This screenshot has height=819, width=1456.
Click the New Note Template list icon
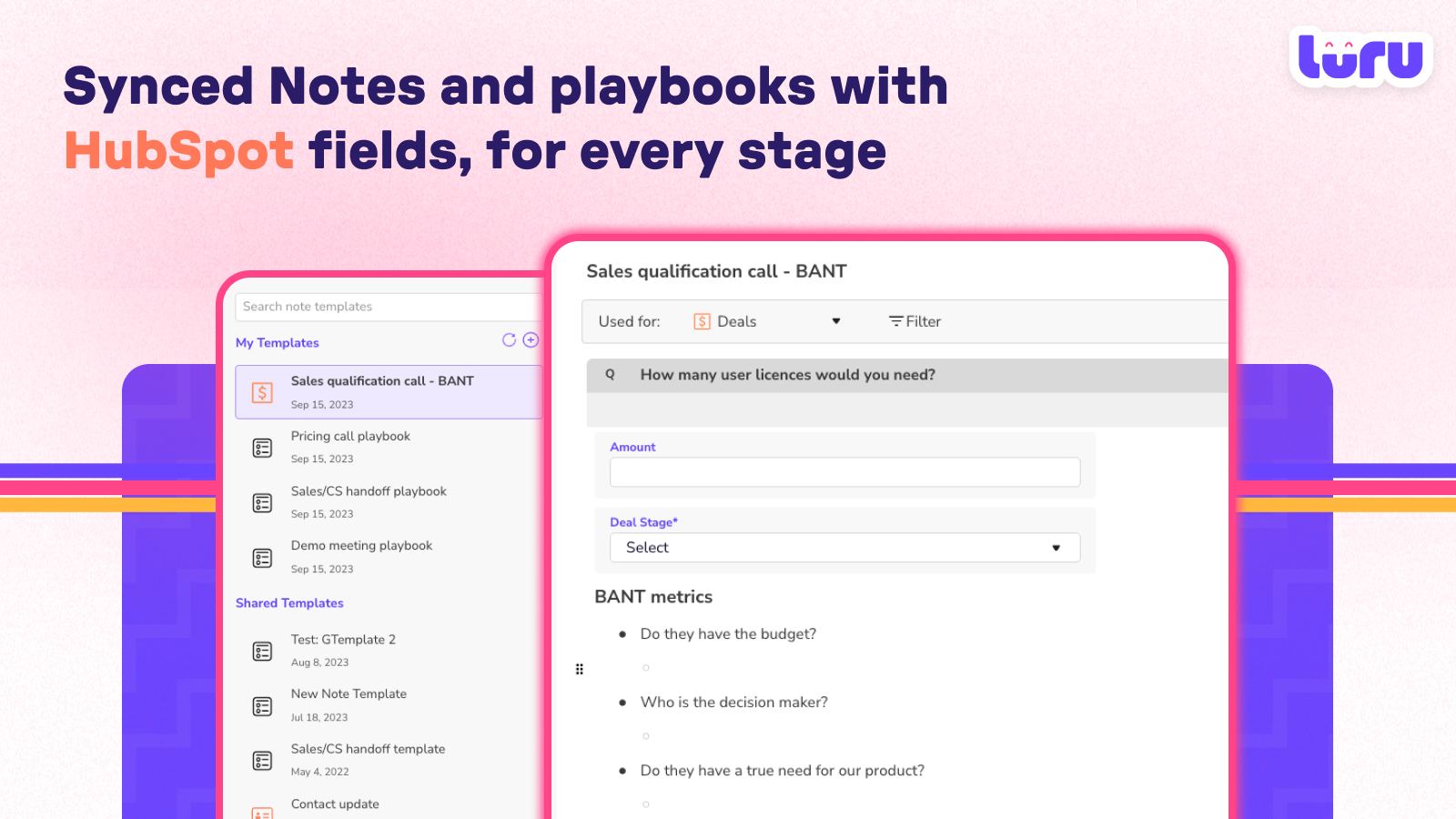pos(262,705)
